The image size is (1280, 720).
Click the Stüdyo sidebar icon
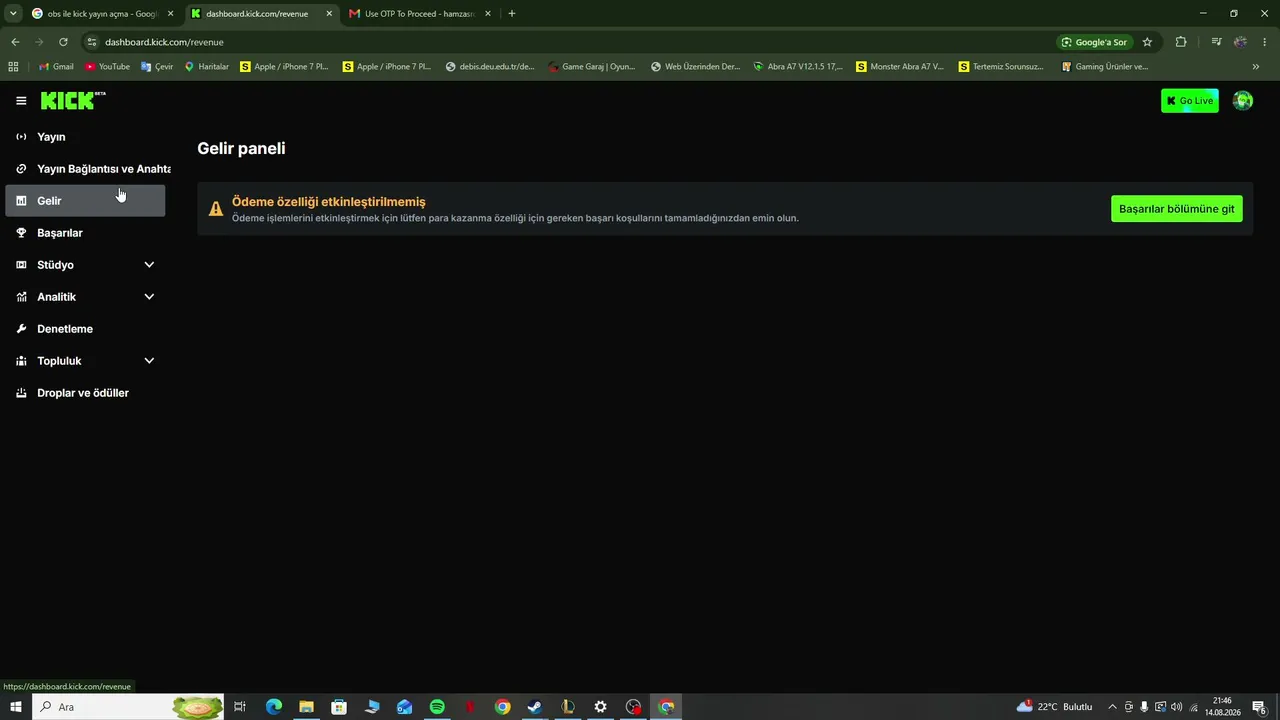(x=21, y=265)
